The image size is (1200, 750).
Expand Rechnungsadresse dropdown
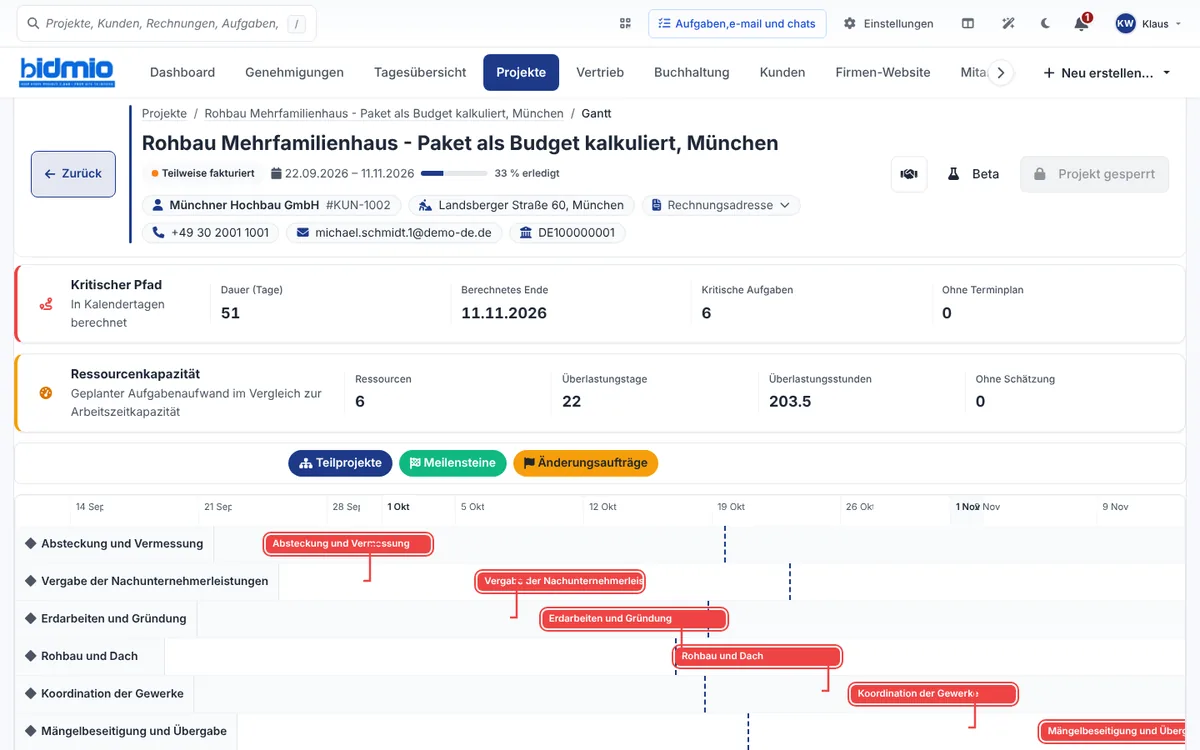tap(720, 205)
